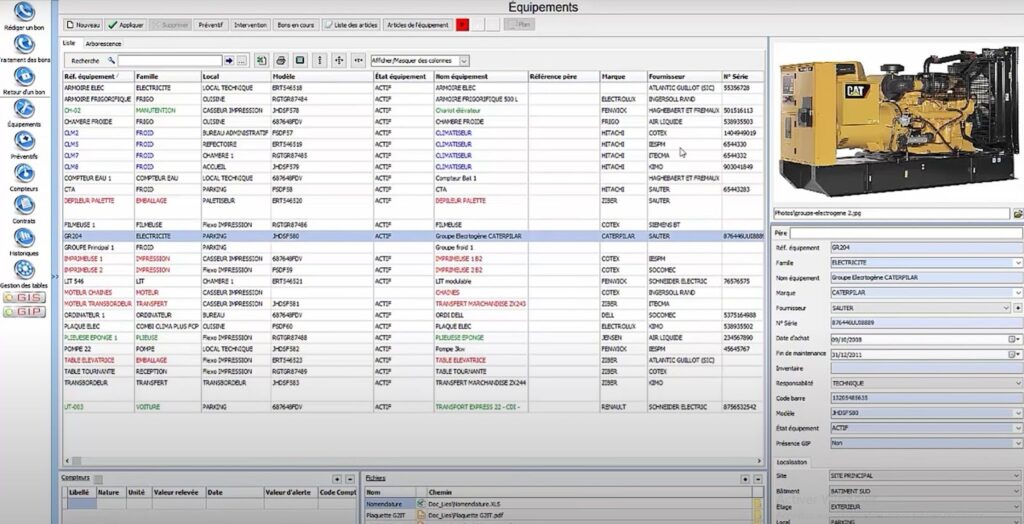Screen dimensions: 1024x524
Task: Browse photo file with folder icon
Action: tap(1017, 214)
